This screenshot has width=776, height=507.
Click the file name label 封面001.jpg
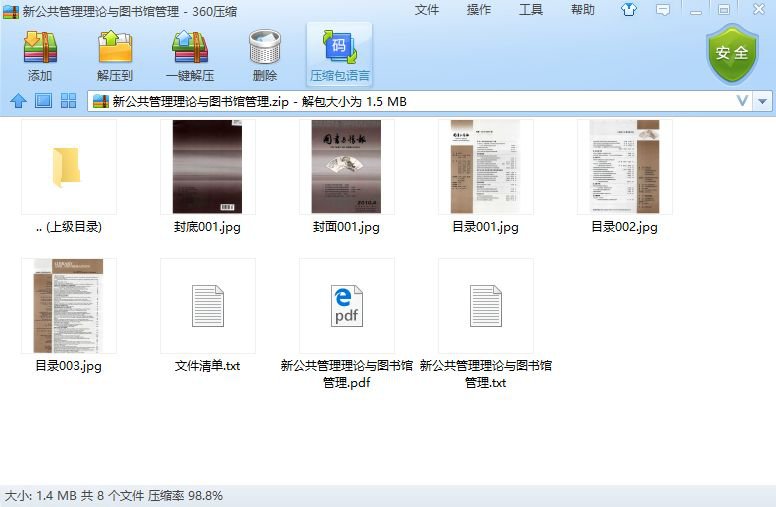click(346, 227)
